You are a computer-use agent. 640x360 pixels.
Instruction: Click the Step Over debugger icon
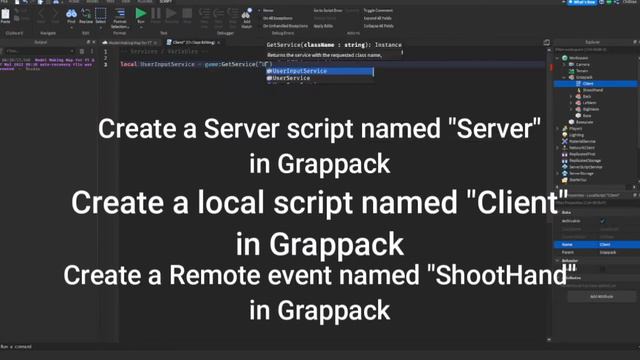(x=218, y=14)
